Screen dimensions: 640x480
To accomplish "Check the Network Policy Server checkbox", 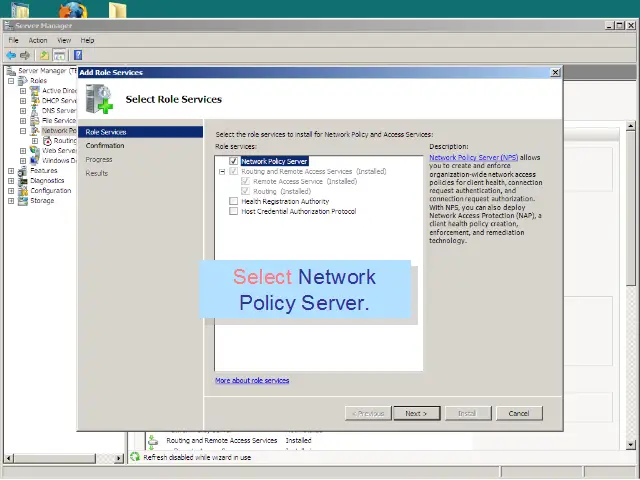I will pyautogui.click(x=234, y=161).
